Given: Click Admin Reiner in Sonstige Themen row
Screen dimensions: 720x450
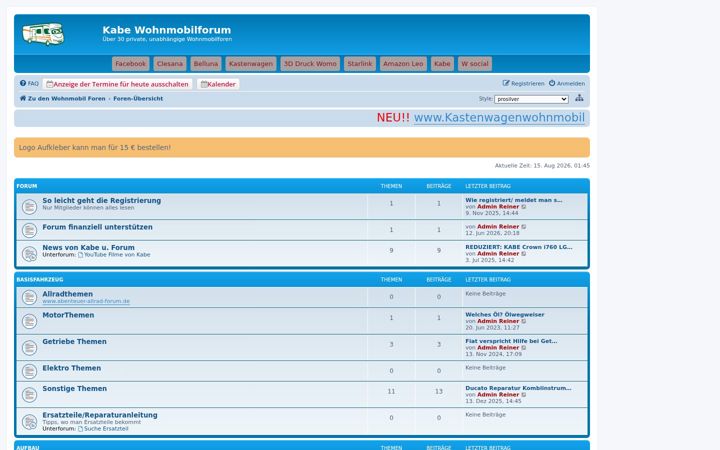Looking at the screenshot, I should 498,394.
